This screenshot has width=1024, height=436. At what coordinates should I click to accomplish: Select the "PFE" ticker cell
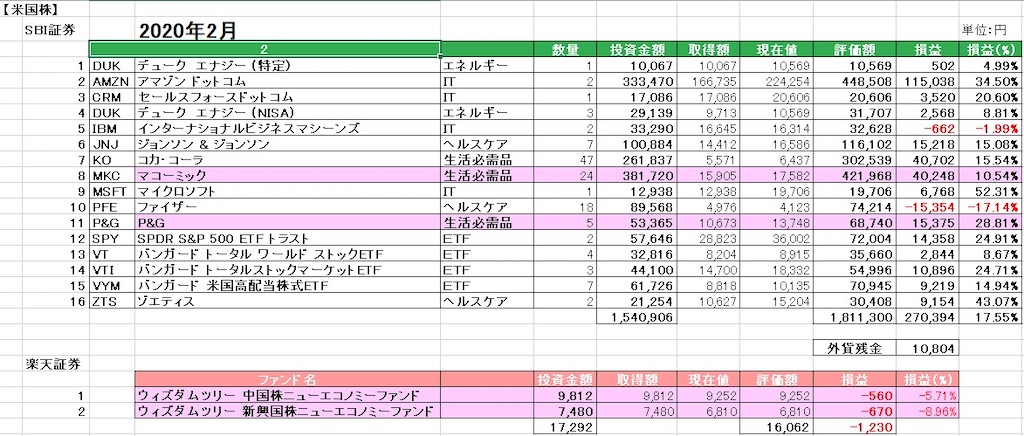click(112, 207)
